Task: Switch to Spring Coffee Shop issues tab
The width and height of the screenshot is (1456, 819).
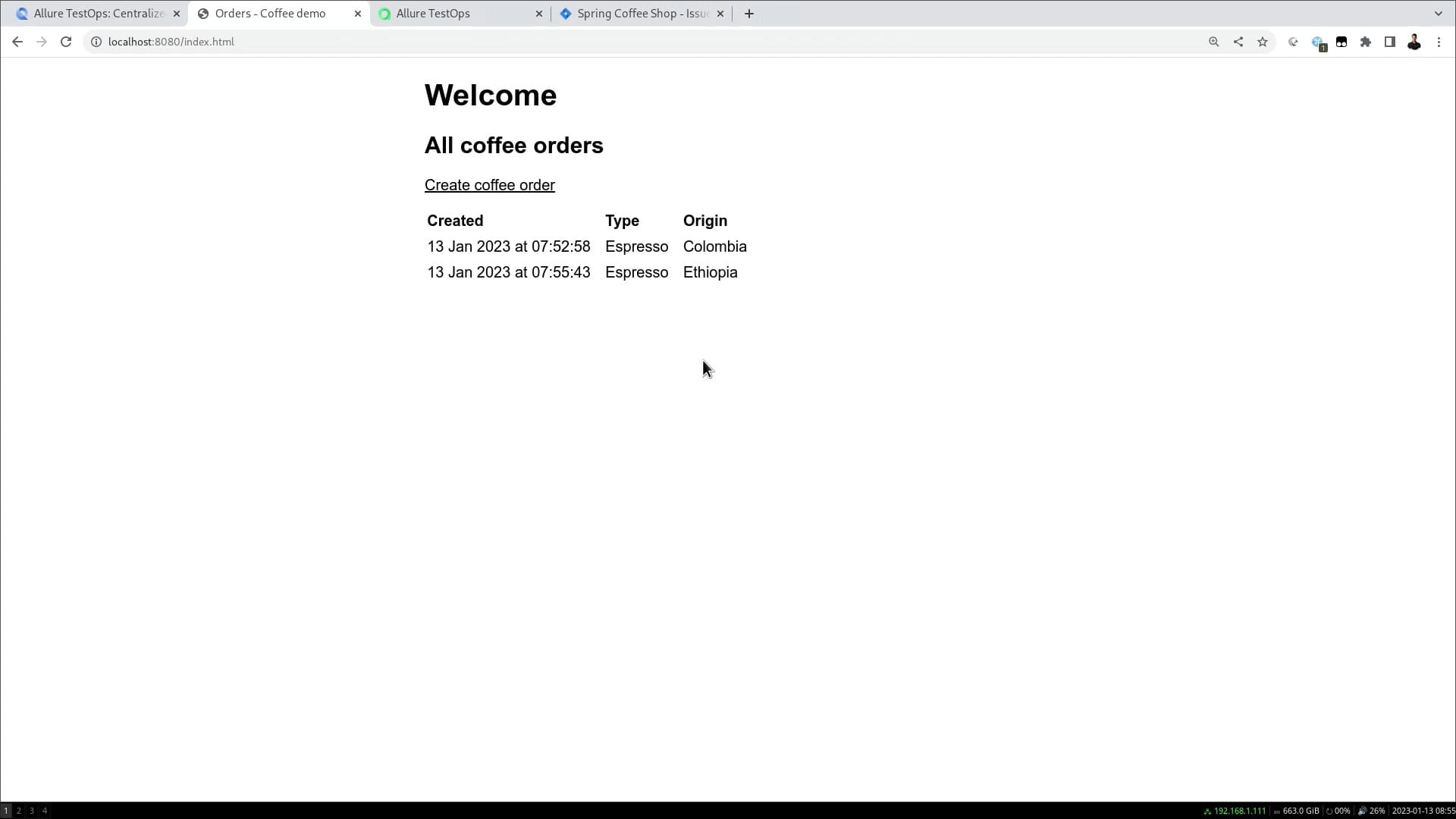Action: (x=642, y=14)
